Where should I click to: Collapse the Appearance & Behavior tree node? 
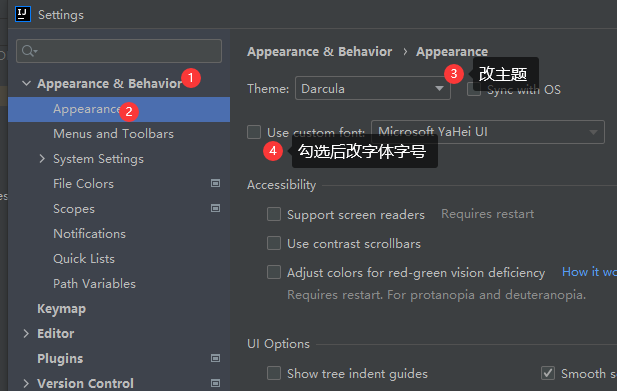click(x=26, y=83)
